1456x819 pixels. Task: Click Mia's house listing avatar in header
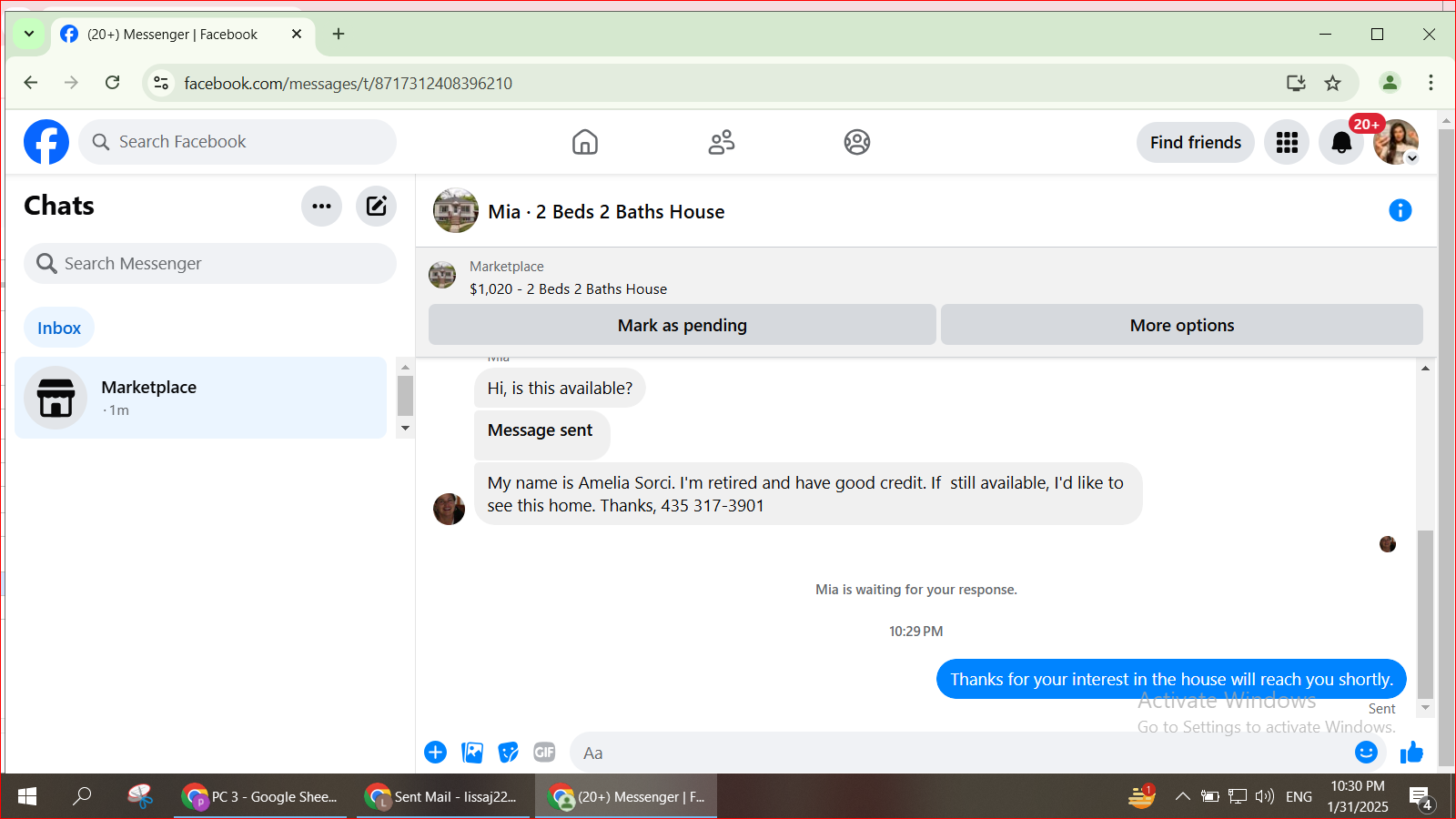pyautogui.click(x=456, y=211)
